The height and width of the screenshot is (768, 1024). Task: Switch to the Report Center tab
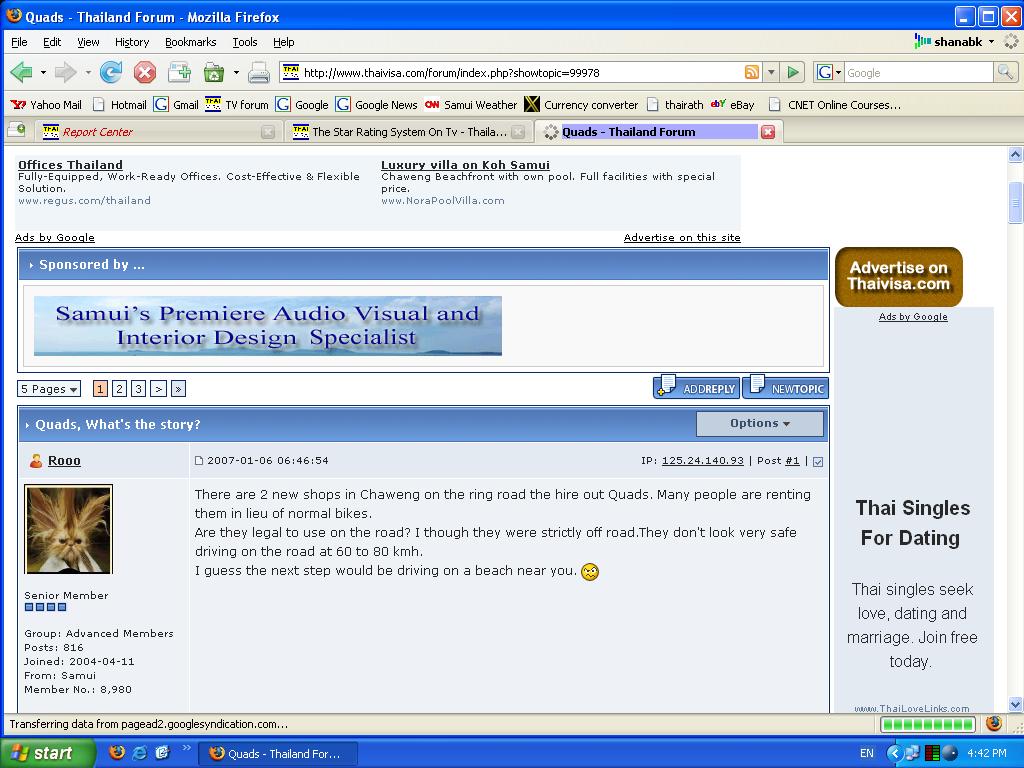157,131
